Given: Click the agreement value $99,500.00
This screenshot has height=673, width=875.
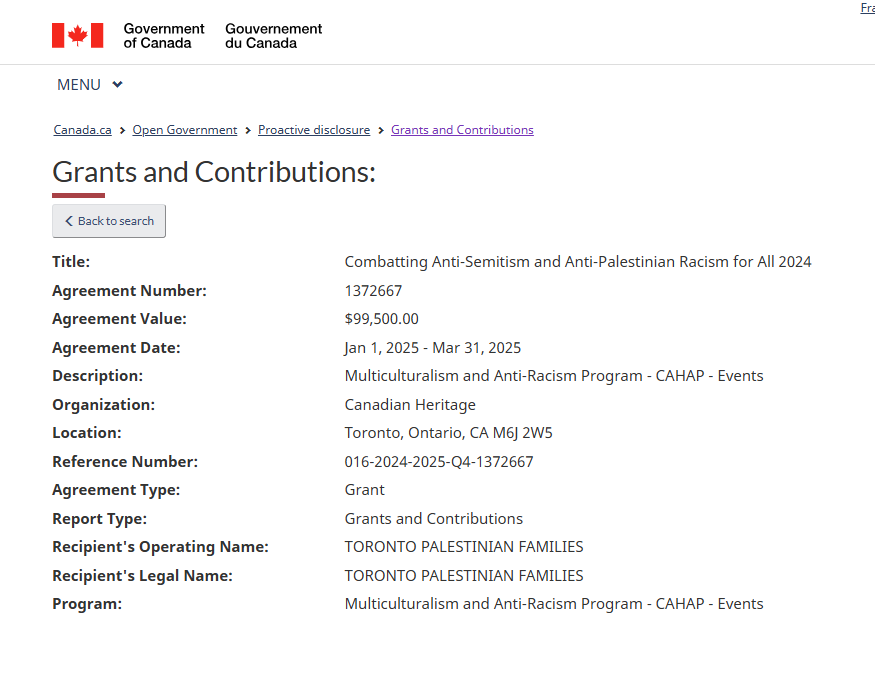Looking at the screenshot, I should click(x=381, y=319).
